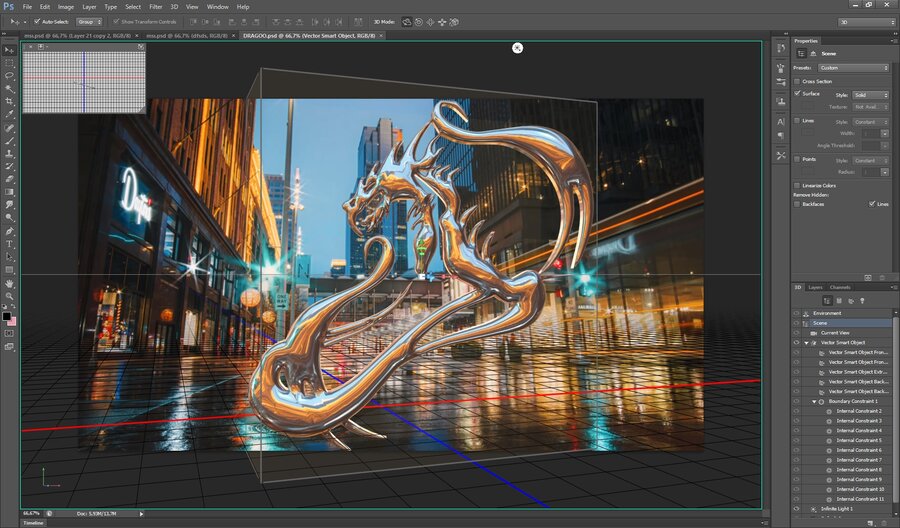Enable the Backfaces checkbox
The image size is (900, 528).
(x=797, y=204)
